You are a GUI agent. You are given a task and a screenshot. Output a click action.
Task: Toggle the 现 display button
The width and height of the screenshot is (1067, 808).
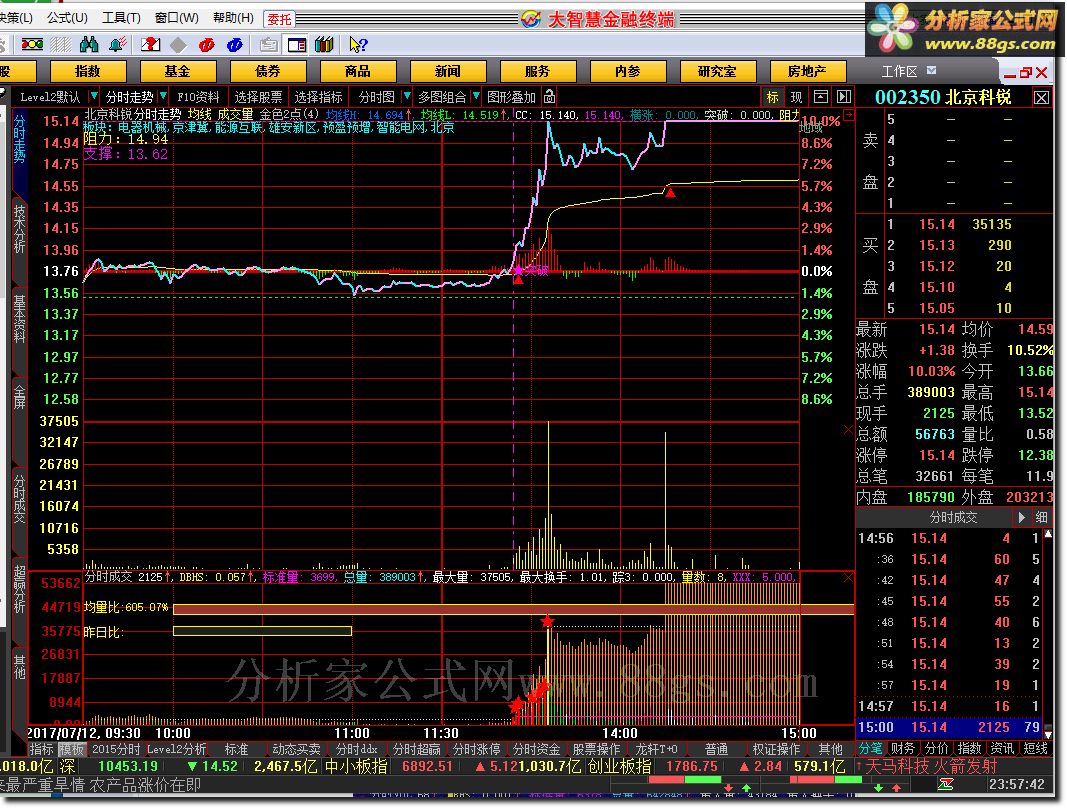(x=796, y=97)
